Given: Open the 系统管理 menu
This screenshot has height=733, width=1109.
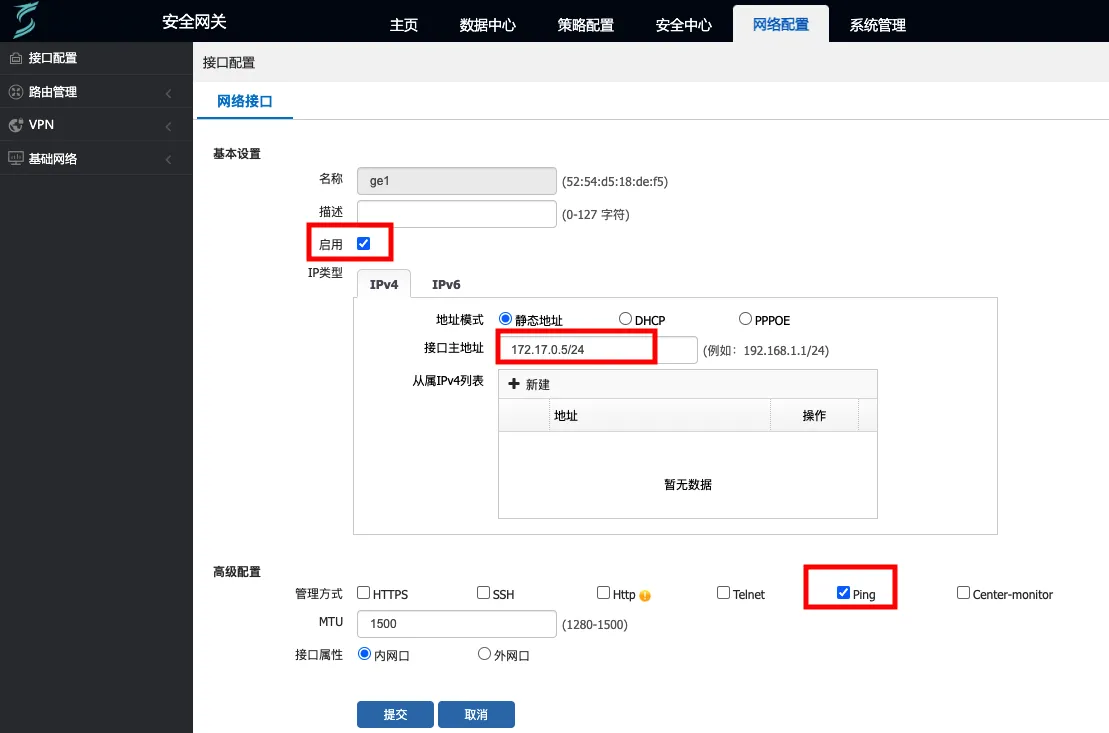Looking at the screenshot, I should (x=876, y=25).
